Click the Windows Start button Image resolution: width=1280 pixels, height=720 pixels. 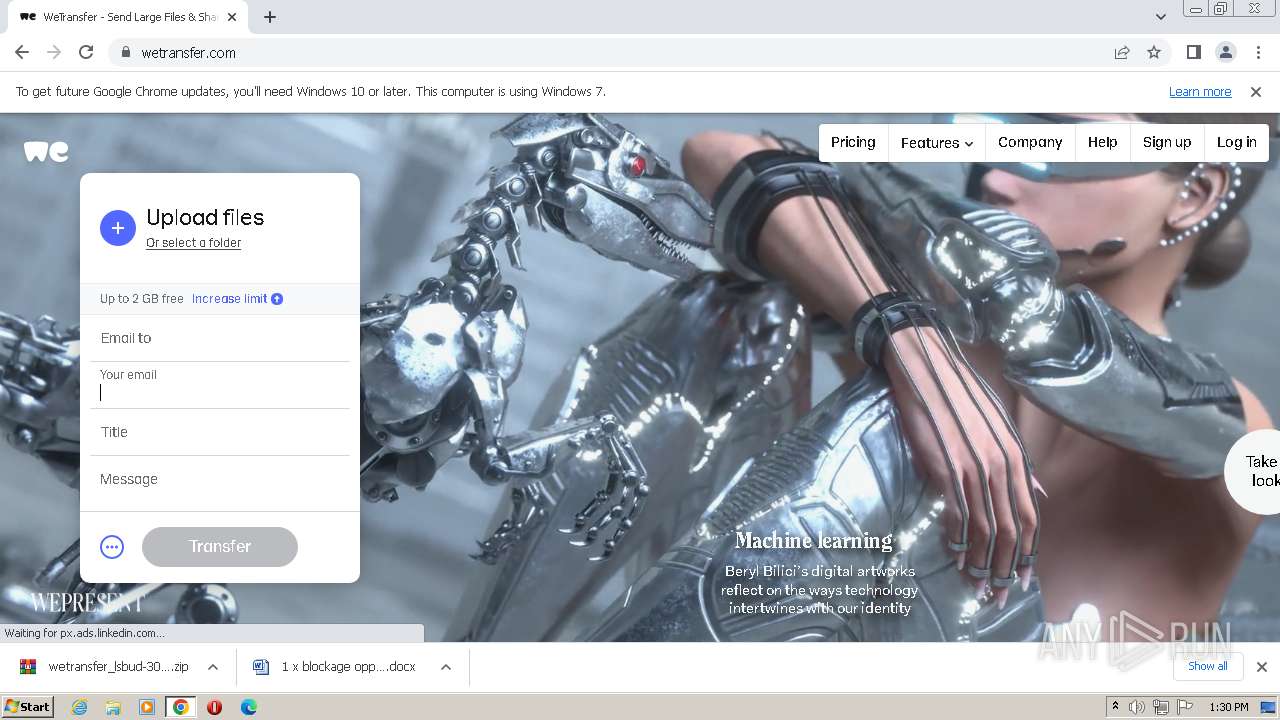pyautogui.click(x=27, y=707)
